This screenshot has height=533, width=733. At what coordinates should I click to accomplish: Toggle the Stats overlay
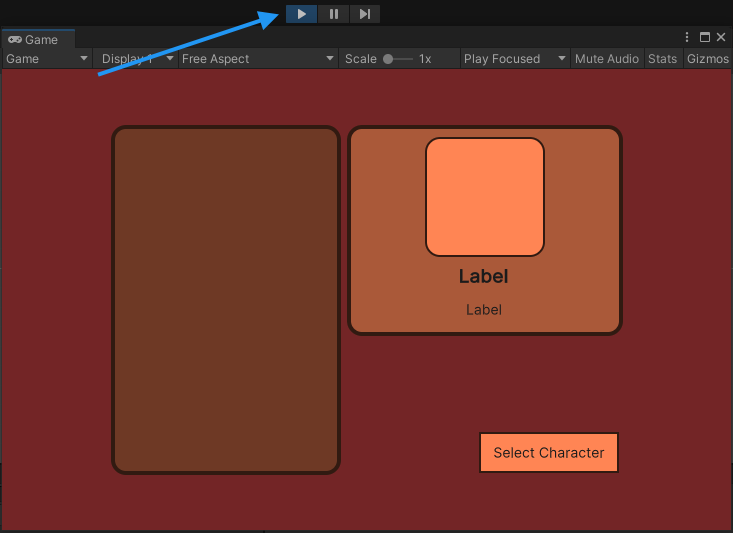click(662, 59)
